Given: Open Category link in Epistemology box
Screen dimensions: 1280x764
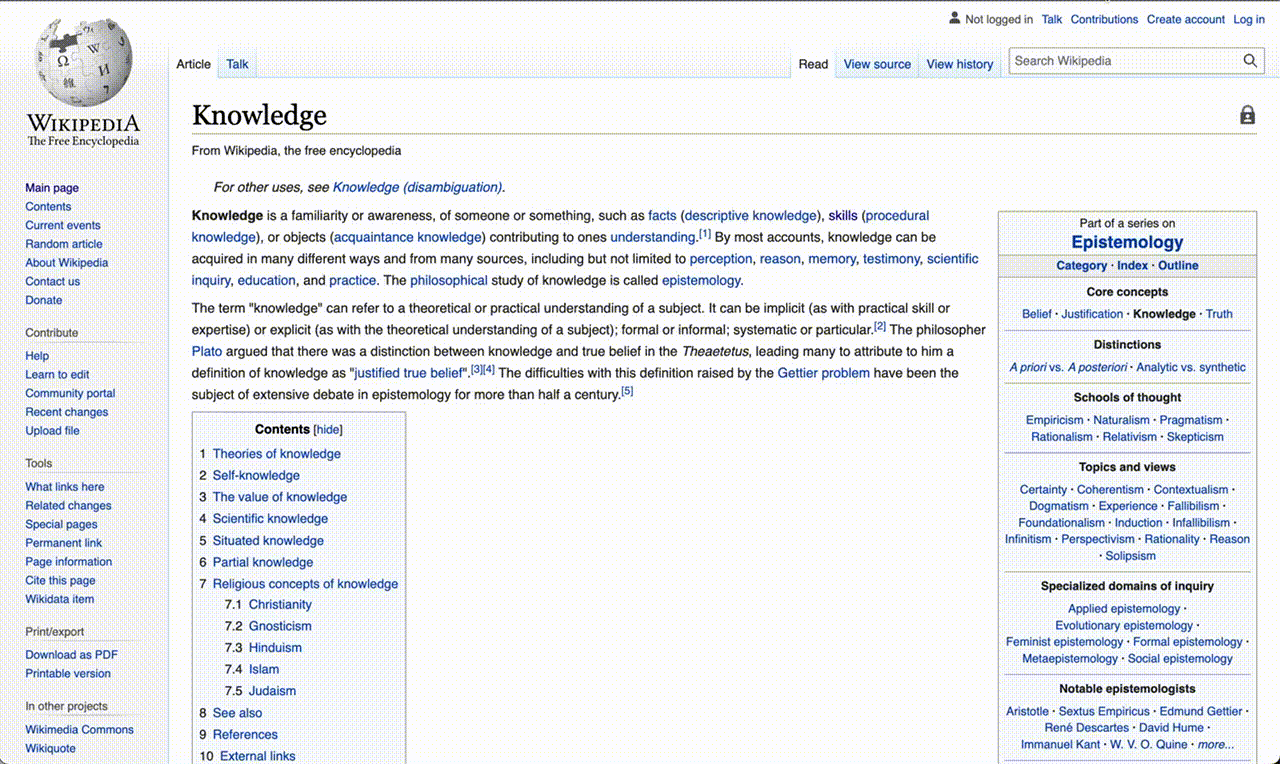Looking at the screenshot, I should click(x=1082, y=266).
